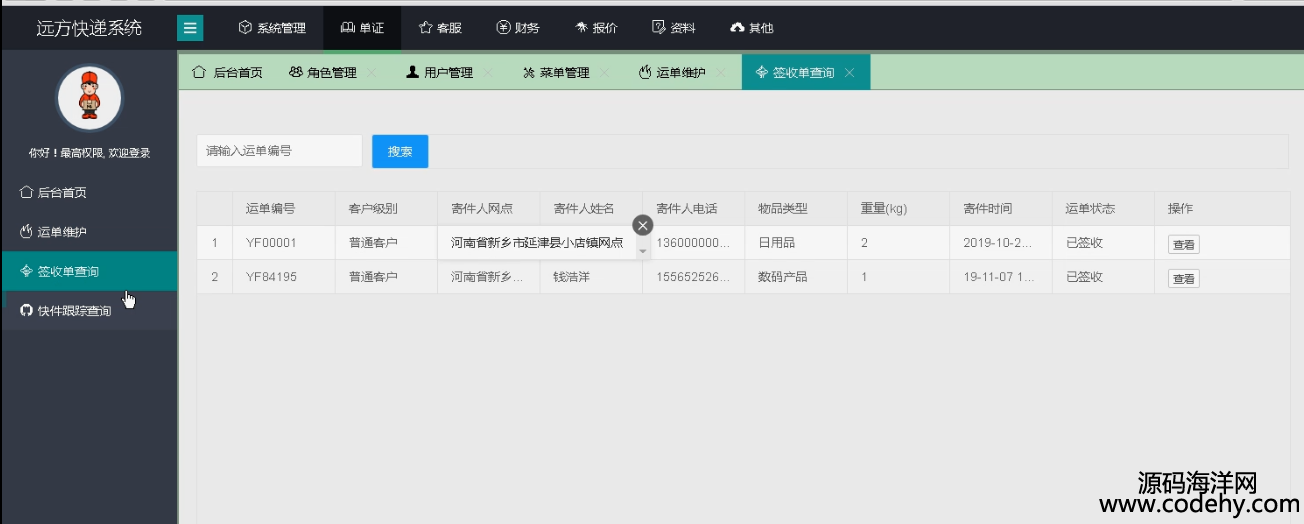
Task: Open the 客服 top menu
Action: tap(440, 28)
